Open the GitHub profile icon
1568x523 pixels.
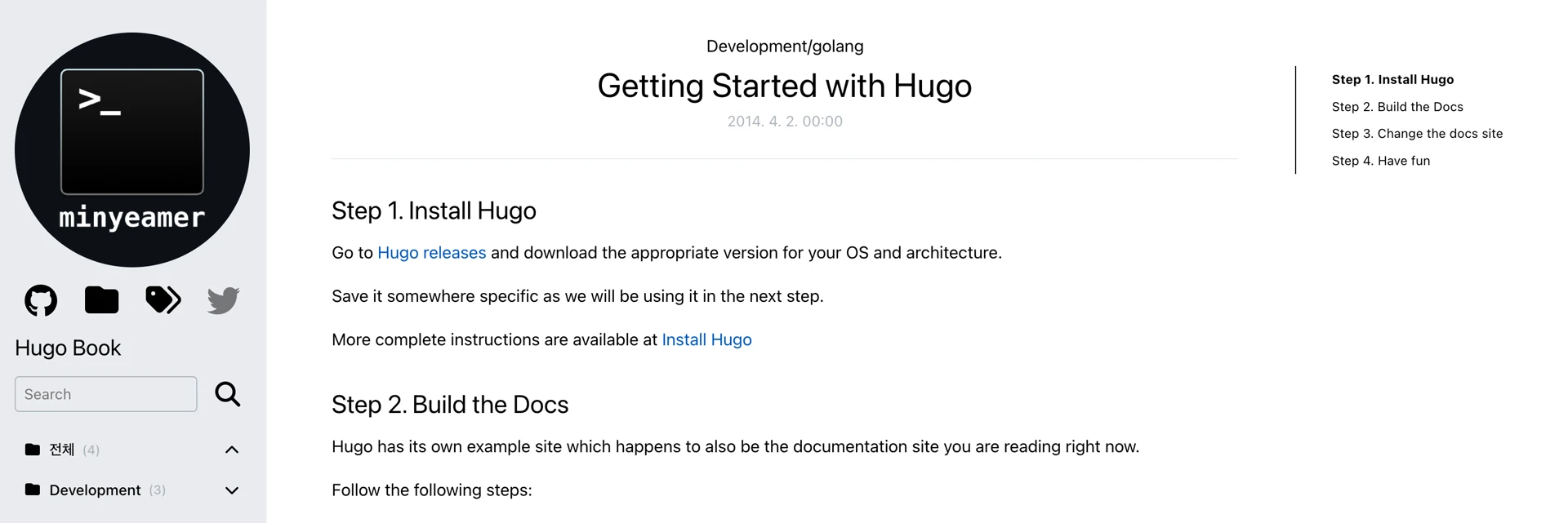click(x=41, y=300)
